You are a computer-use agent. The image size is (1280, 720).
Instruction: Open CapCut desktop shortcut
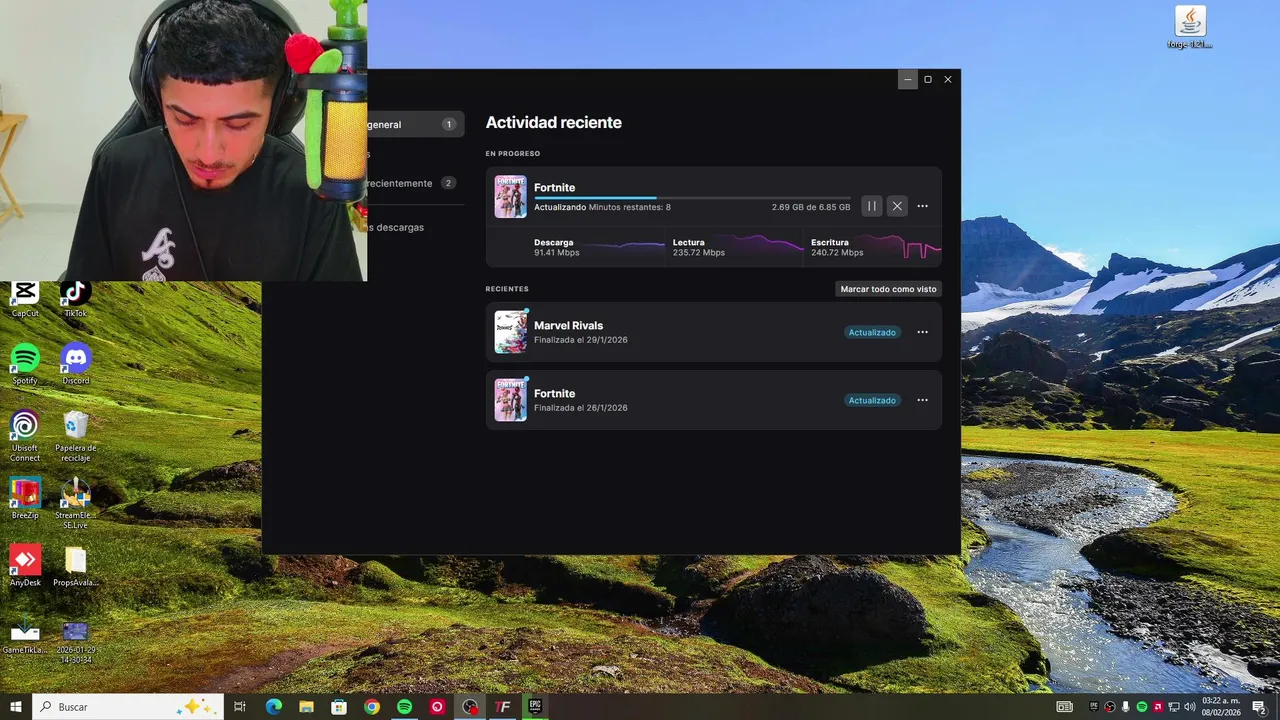pos(25,298)
